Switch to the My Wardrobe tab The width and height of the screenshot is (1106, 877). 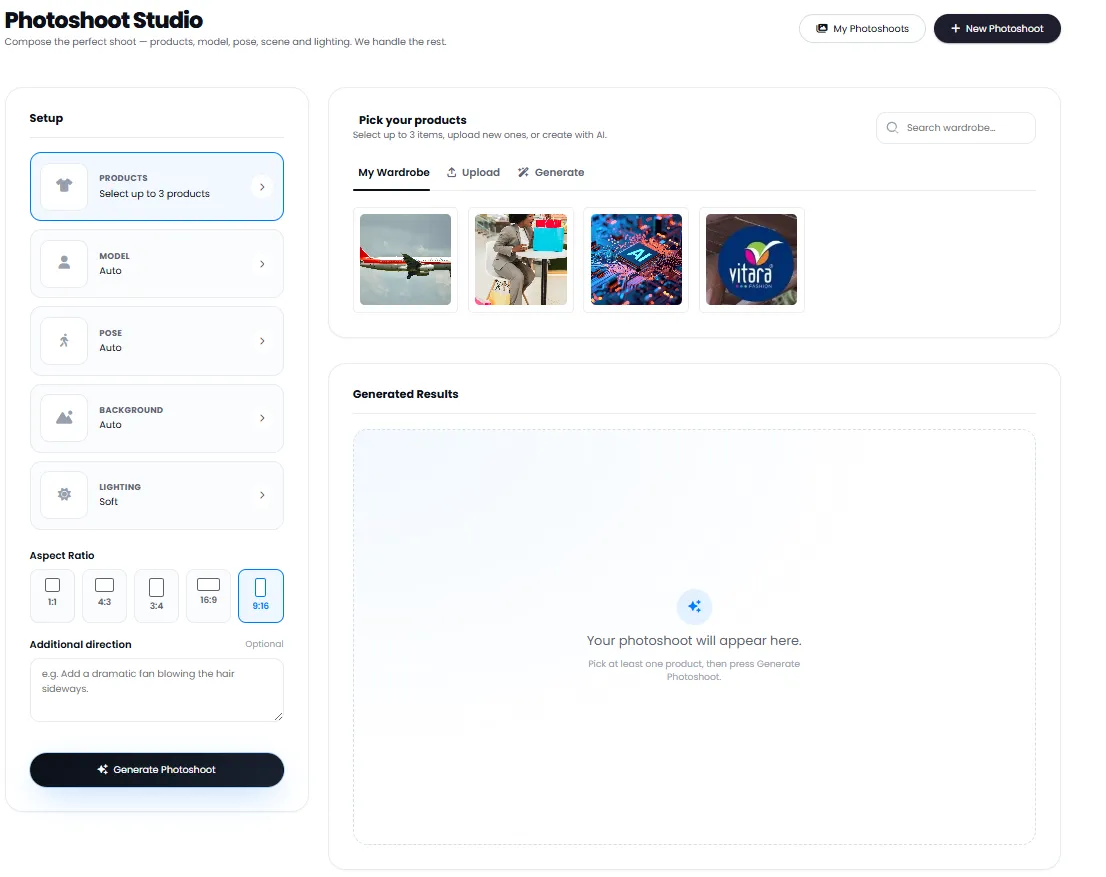click(x=394, y=172)
